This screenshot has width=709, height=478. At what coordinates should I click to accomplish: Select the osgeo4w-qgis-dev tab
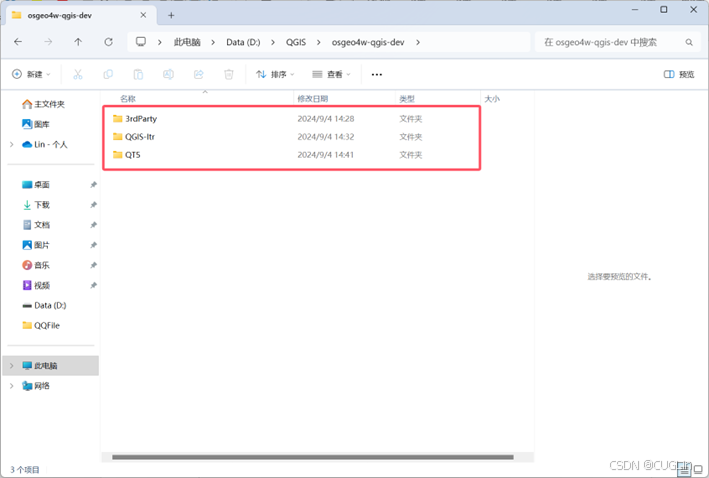pyautogui.click(x=80, y=15)
